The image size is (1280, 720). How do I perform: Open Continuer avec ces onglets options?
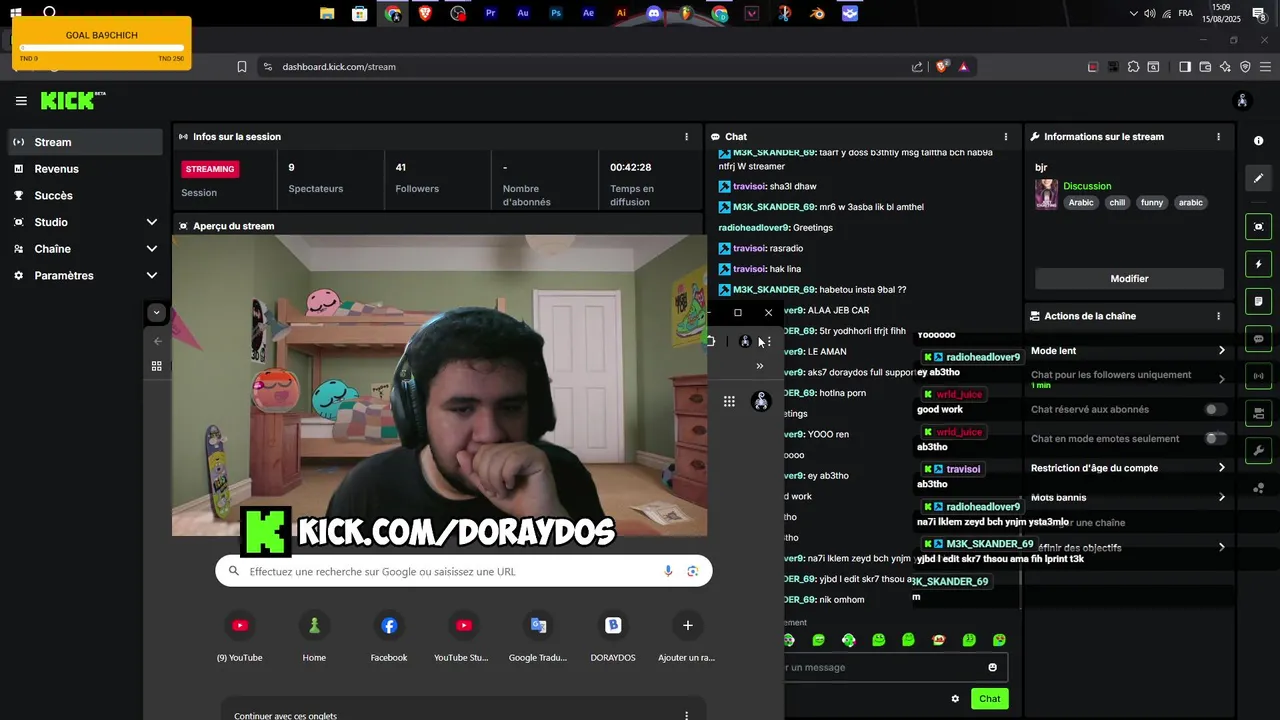(x=686, y=716)
